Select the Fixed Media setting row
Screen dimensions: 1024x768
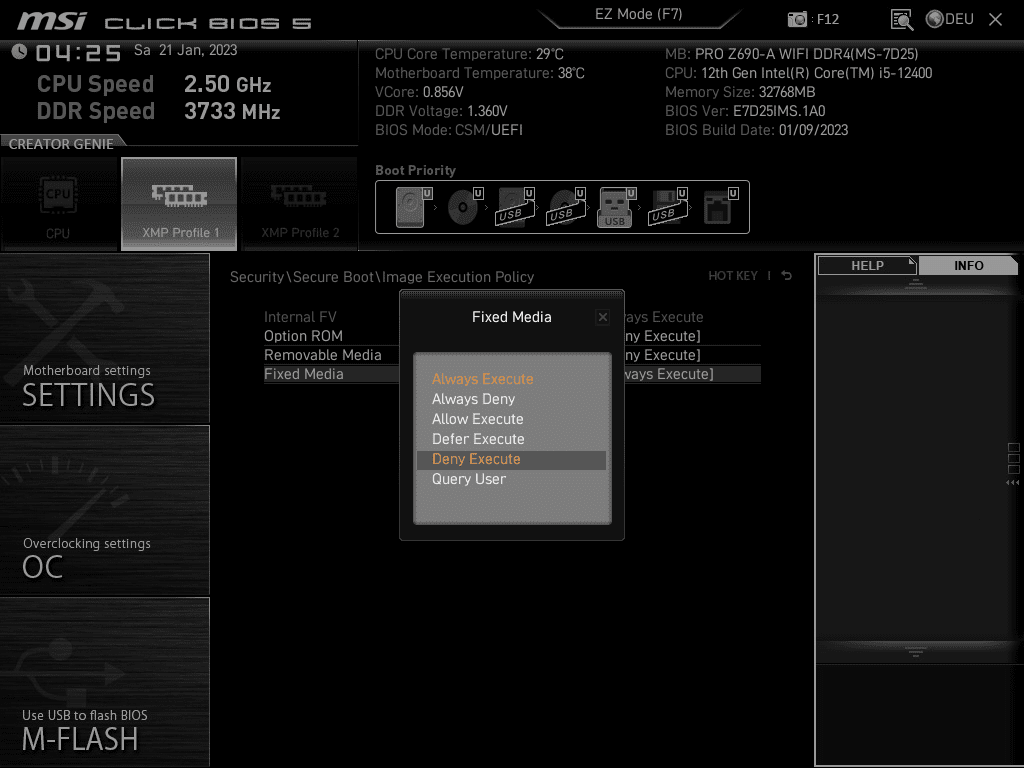[x=512, y=374]
